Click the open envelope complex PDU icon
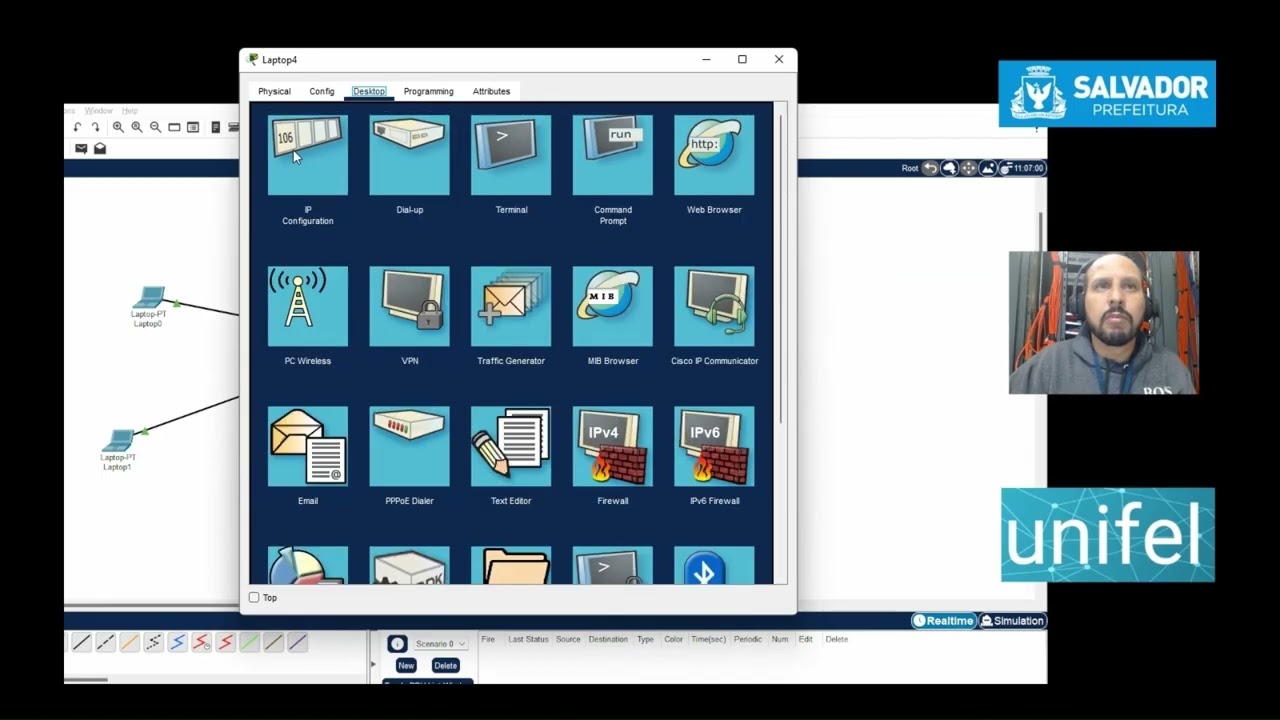 (x=100, y=148)
